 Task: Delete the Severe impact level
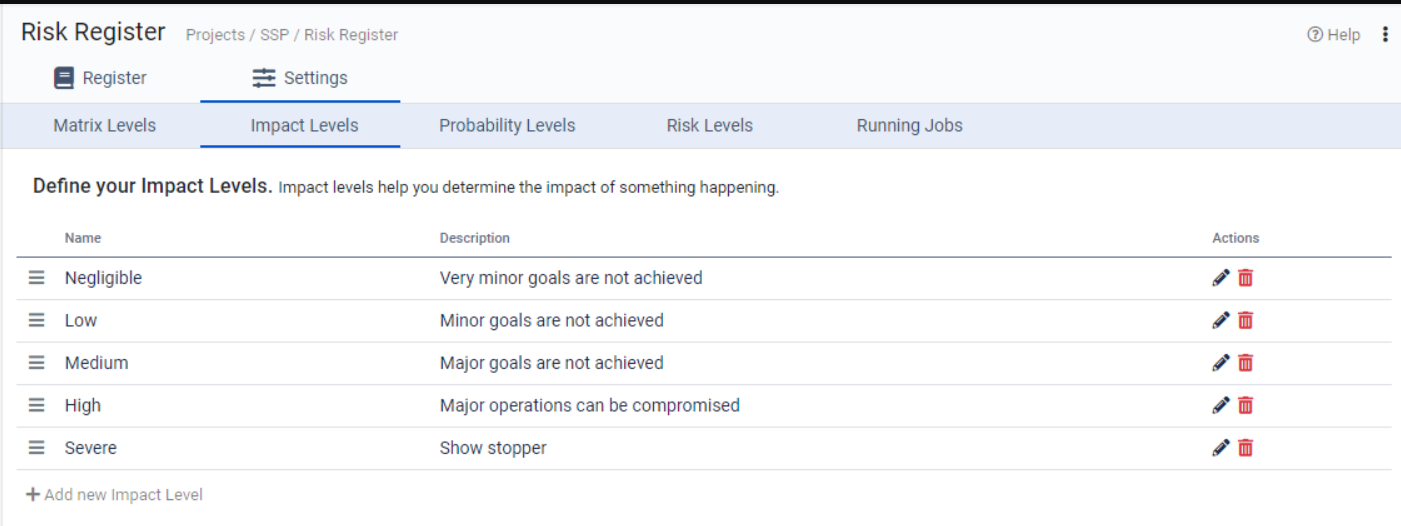1245,448
